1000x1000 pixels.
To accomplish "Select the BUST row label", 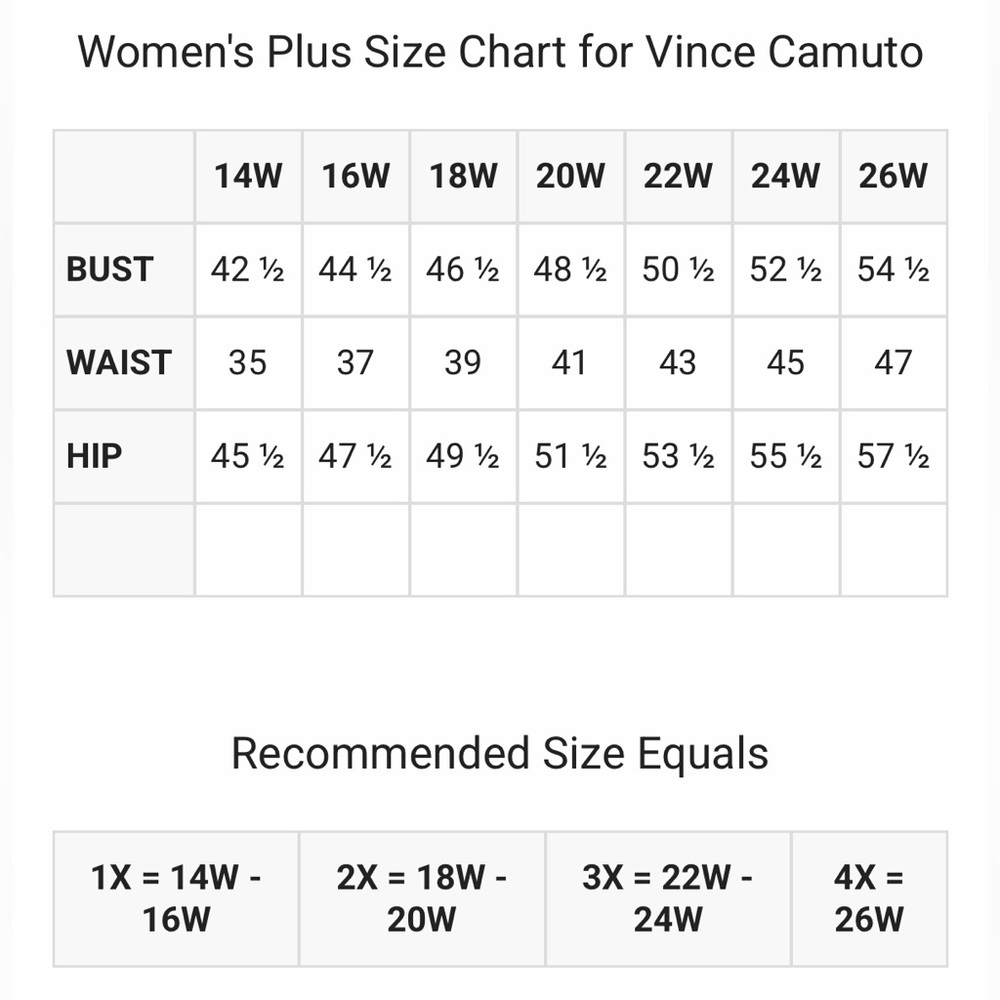I will [110, 270].
